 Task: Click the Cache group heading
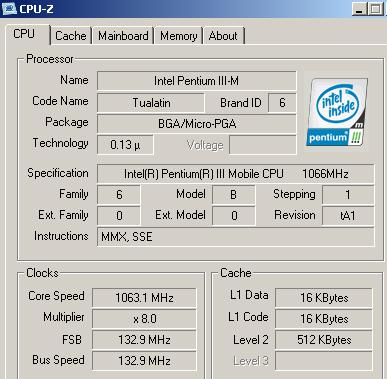coord(236,273)
